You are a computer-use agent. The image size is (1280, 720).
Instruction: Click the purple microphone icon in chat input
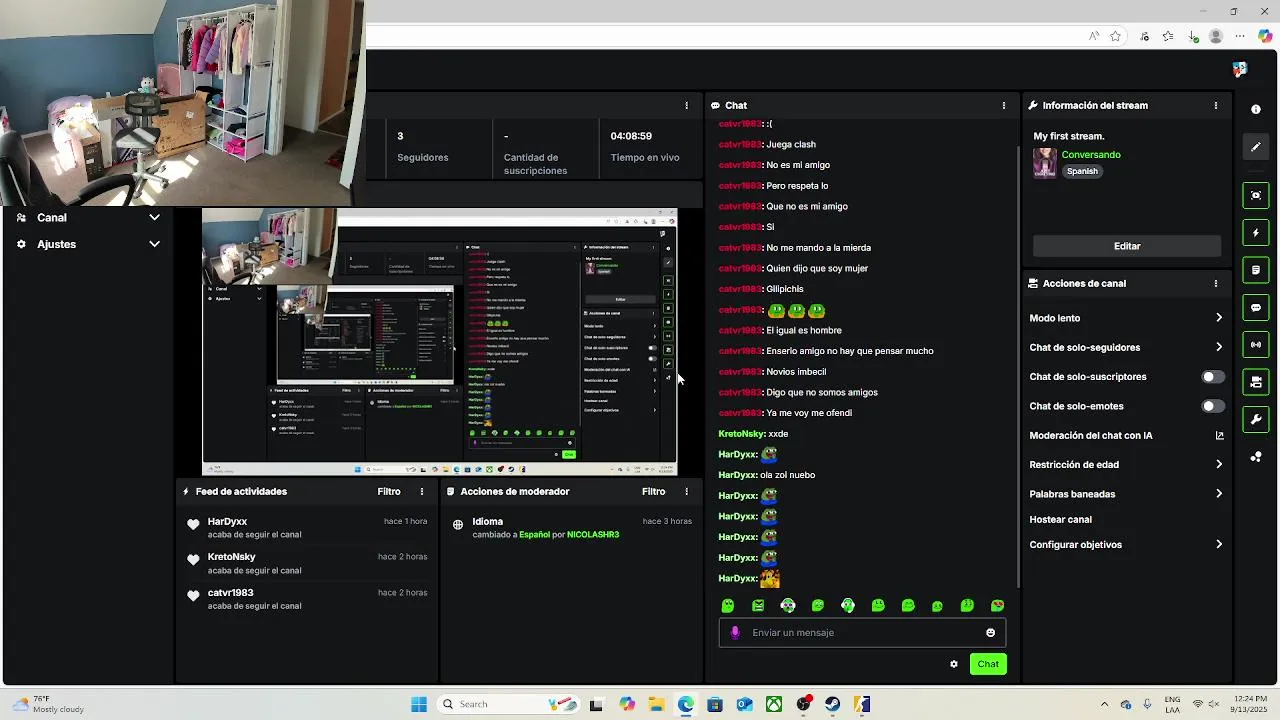point(735,633)
